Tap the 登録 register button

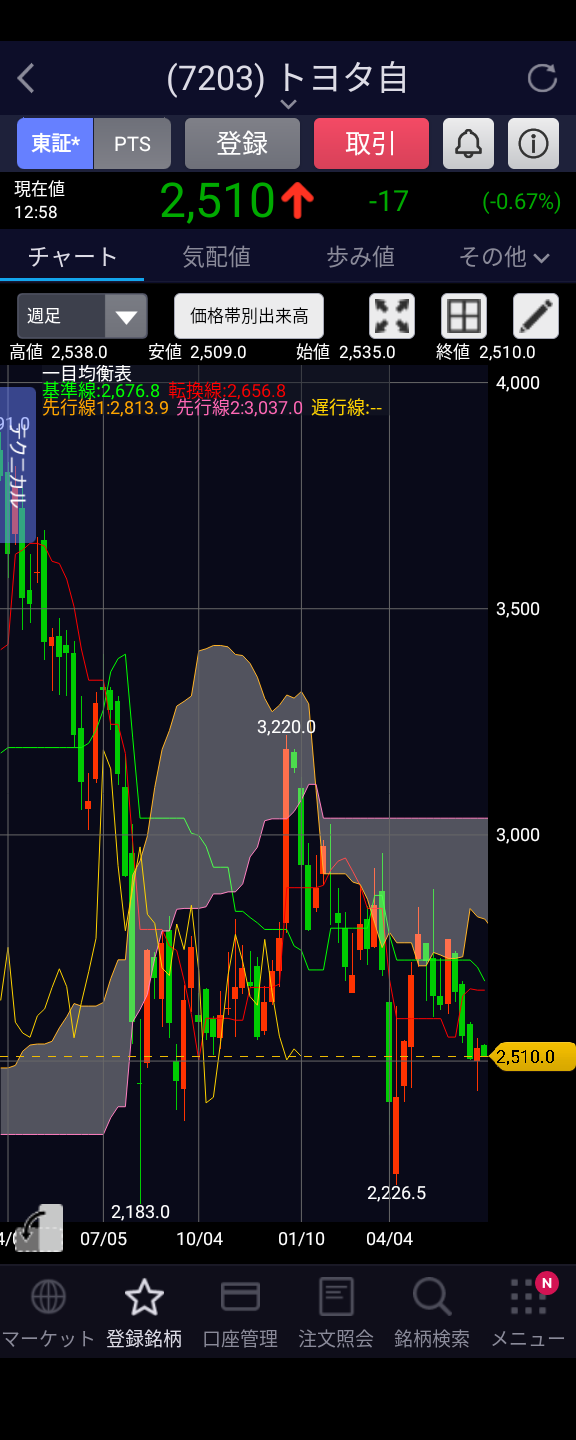tap(242, 143)
